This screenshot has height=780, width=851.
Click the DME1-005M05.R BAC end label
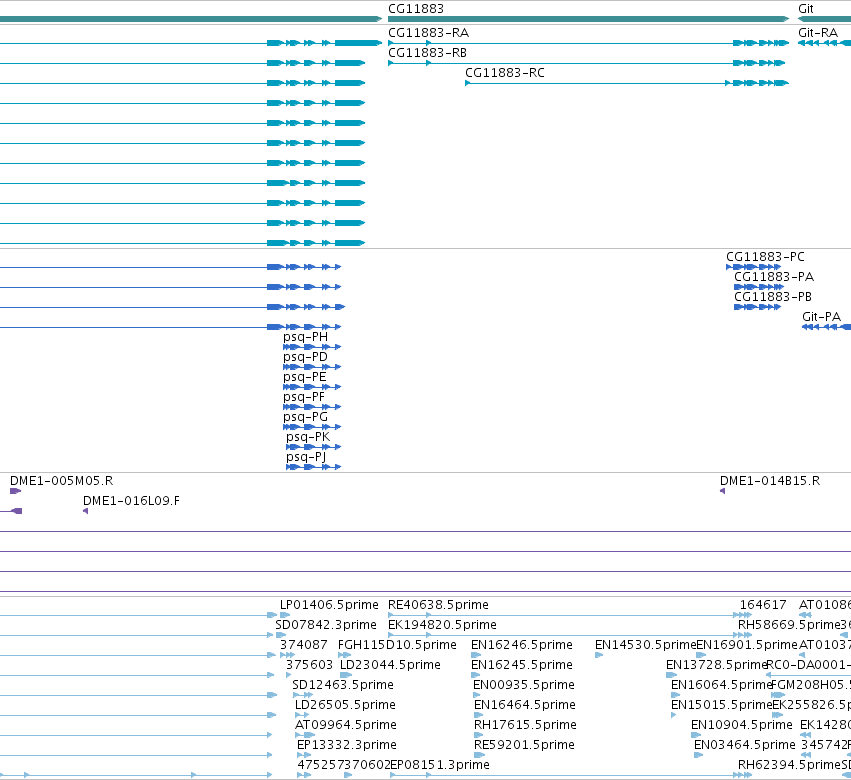61,481
